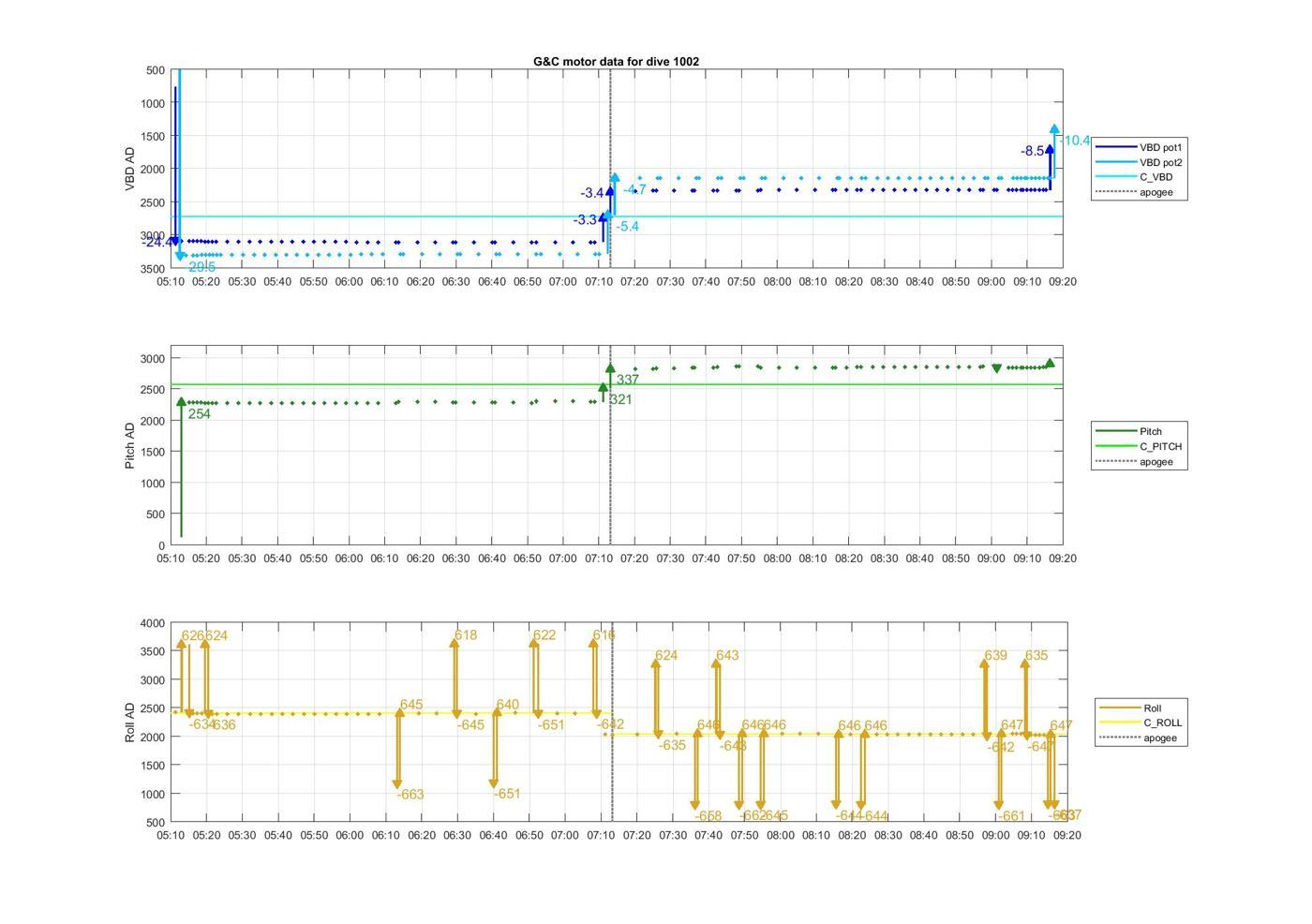Click the '639' label in the Roll plot
This screenshot has width=1312, height=924.
point(996,656)
